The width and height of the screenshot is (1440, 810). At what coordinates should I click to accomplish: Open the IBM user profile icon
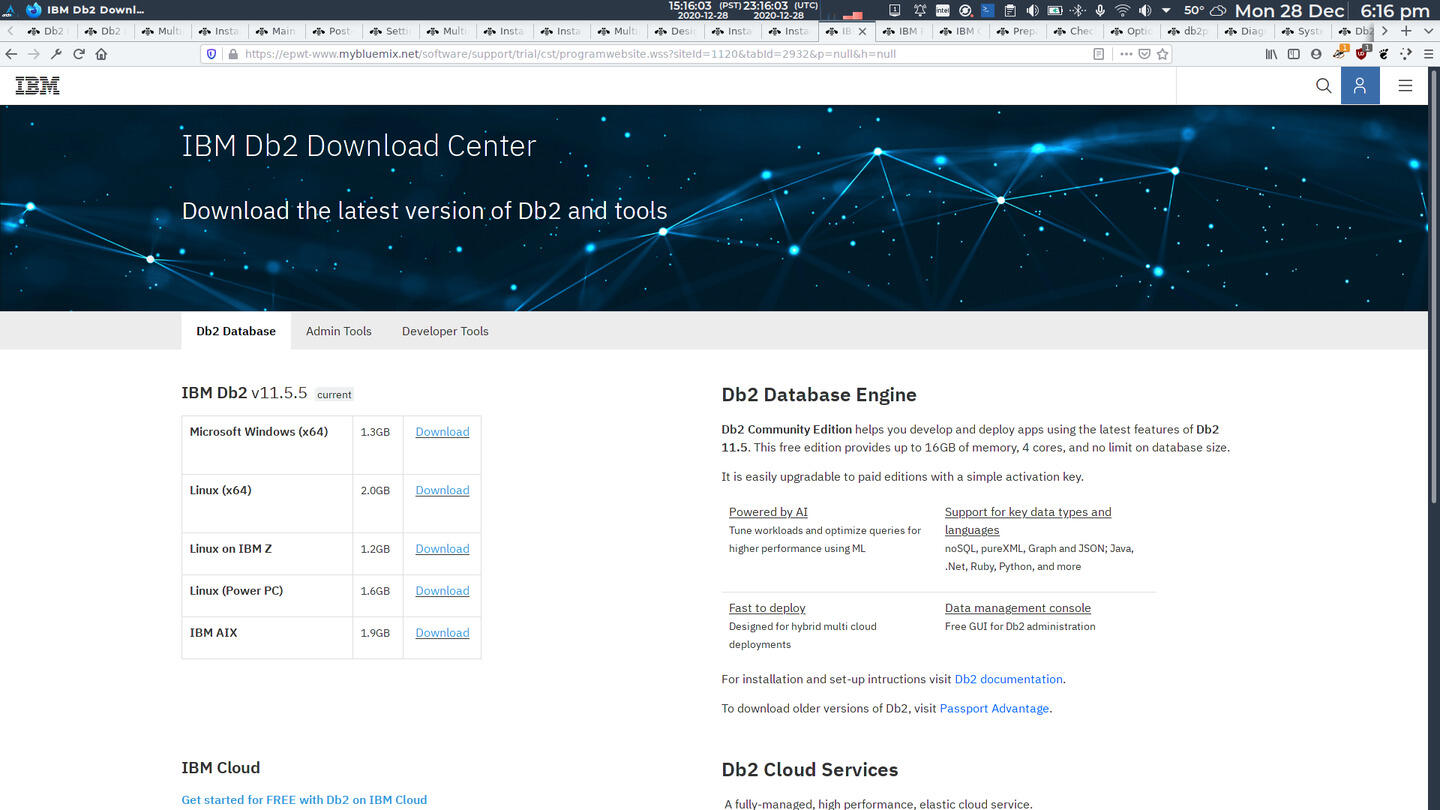click(1360, 86)
